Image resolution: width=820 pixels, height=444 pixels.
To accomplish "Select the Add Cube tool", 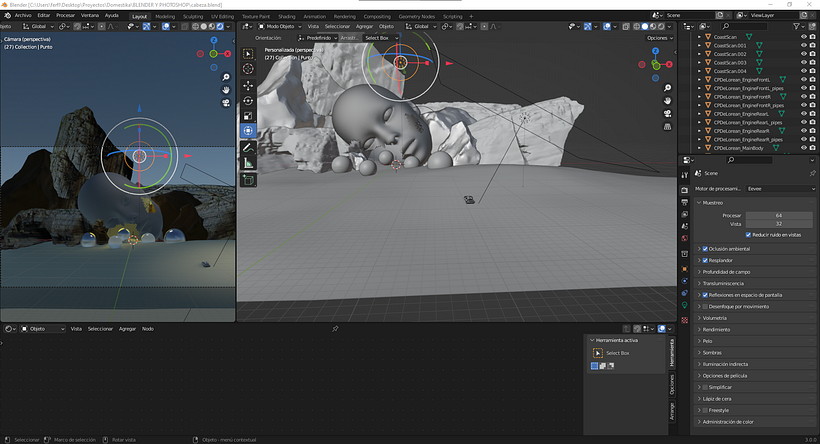I will 249,180.
